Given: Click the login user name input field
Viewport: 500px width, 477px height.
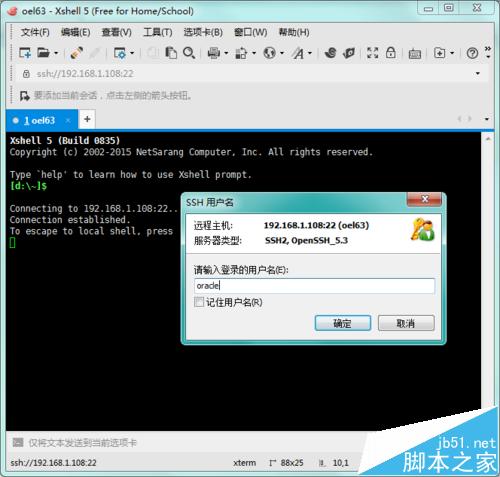Looking at the screenshot, I should (x=314, y=286).
